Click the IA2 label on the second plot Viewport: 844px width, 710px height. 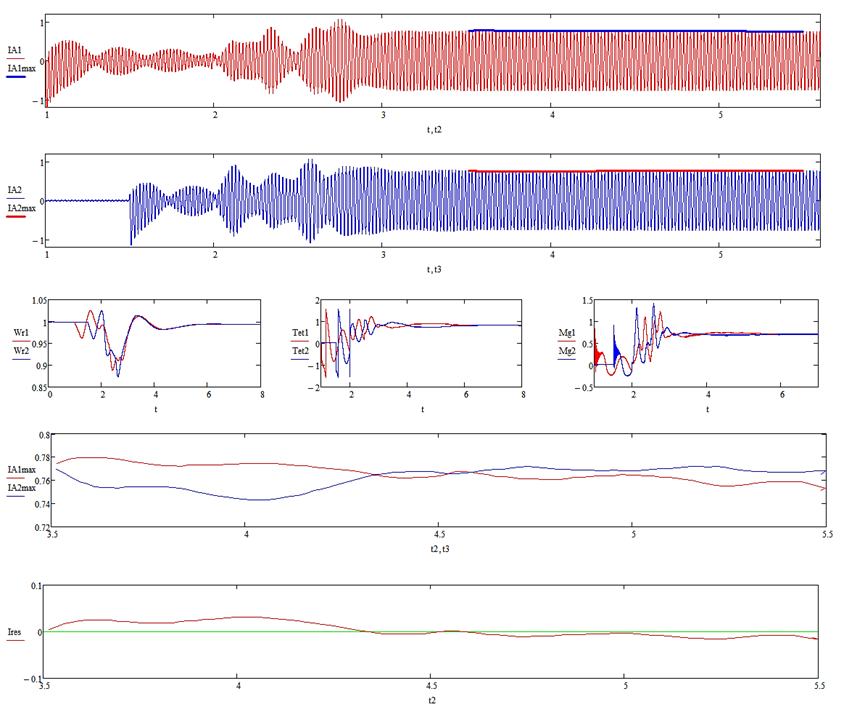(14, 189)
